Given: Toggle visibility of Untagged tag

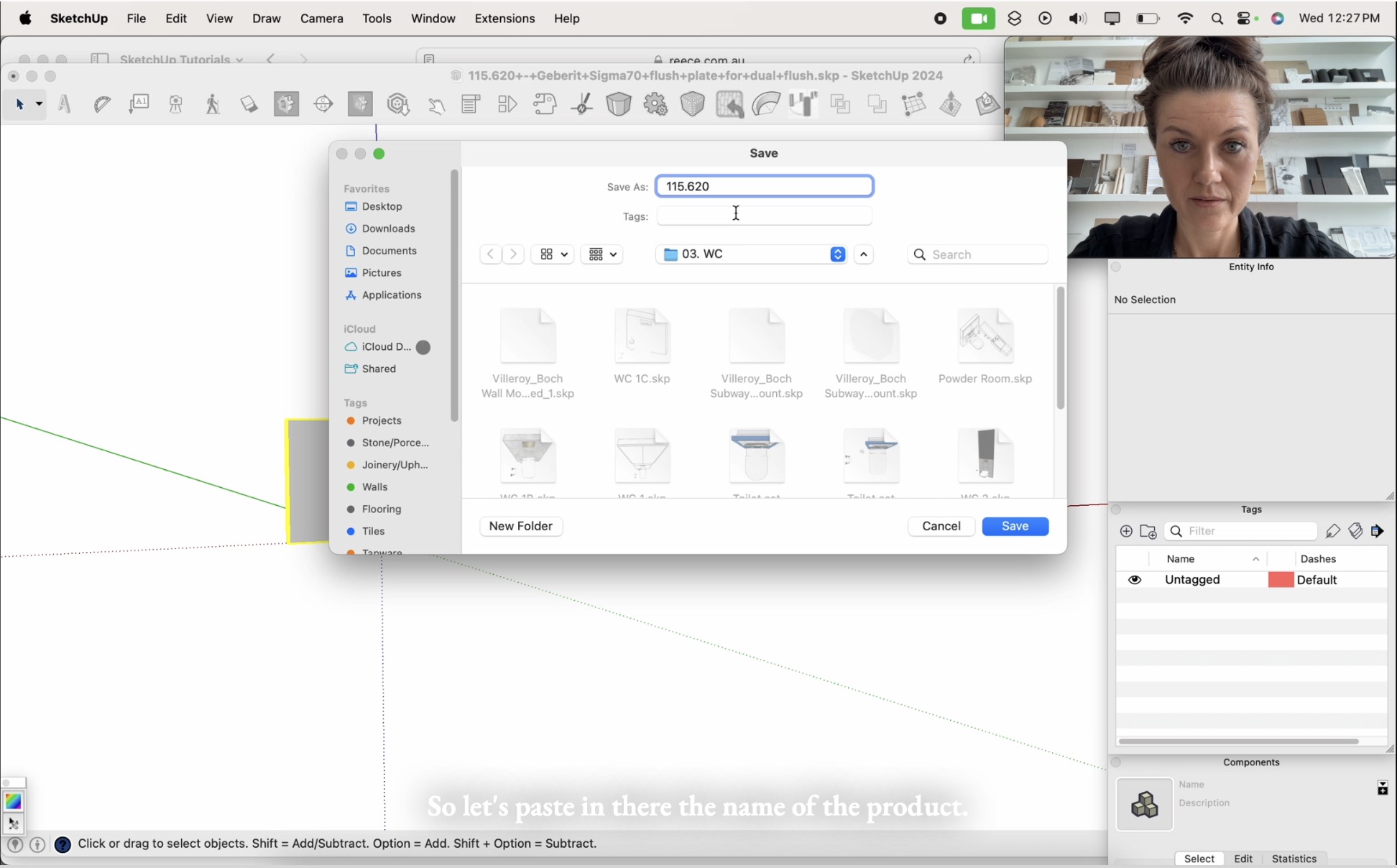Looking at the screenshot, I should point(1135,580).
